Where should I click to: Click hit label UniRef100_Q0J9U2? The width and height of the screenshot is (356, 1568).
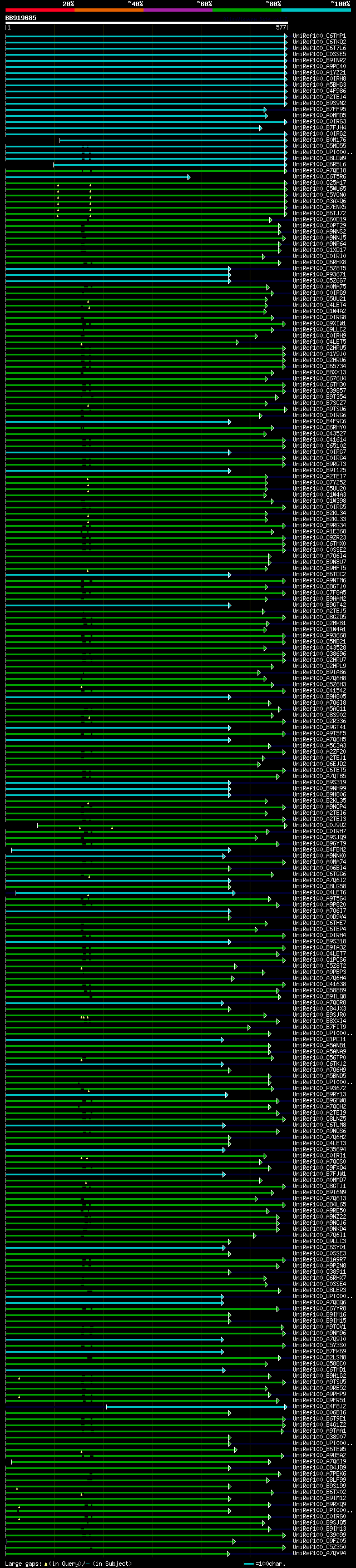319,825
